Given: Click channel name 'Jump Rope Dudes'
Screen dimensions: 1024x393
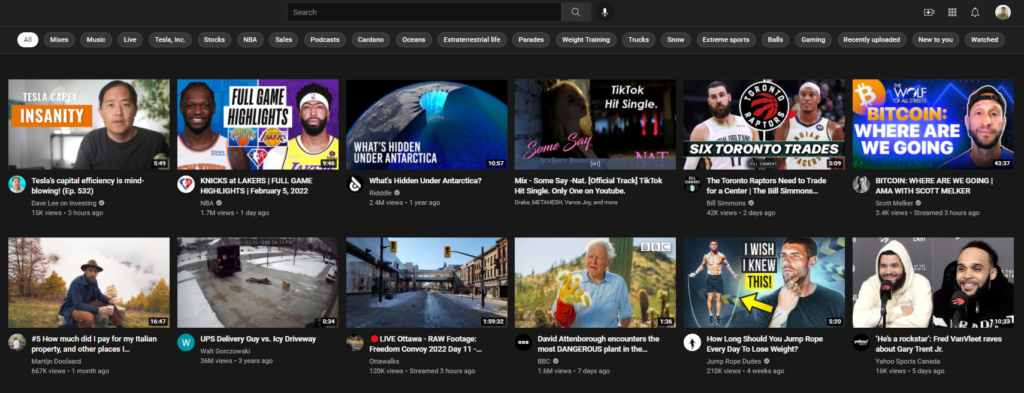Looking at the screenshot, I should 735,361.
